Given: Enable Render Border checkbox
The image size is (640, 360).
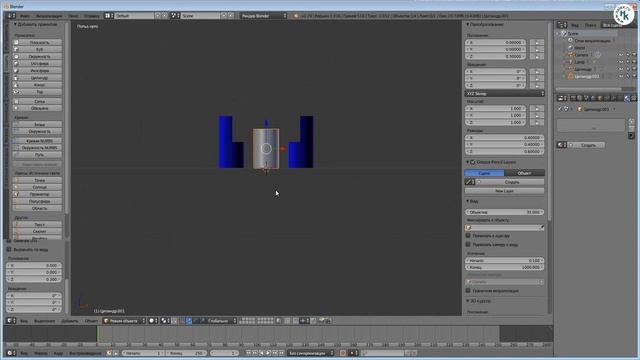Looking at the screenshot, I should click(x=468, y=291).
